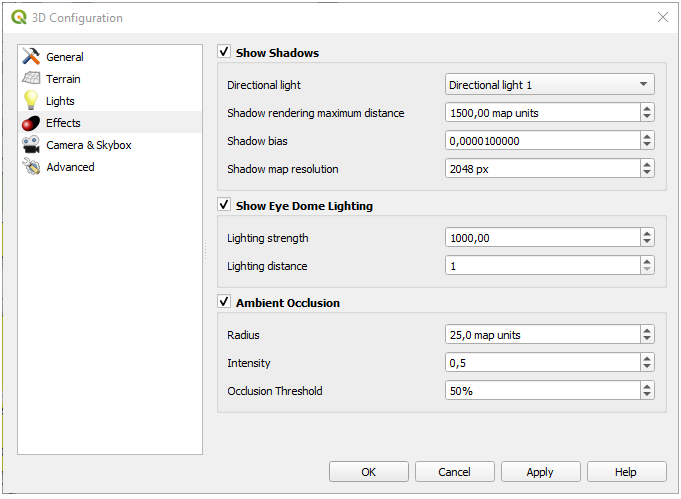Click the QGIS logo in title bar

coord(19,17)
